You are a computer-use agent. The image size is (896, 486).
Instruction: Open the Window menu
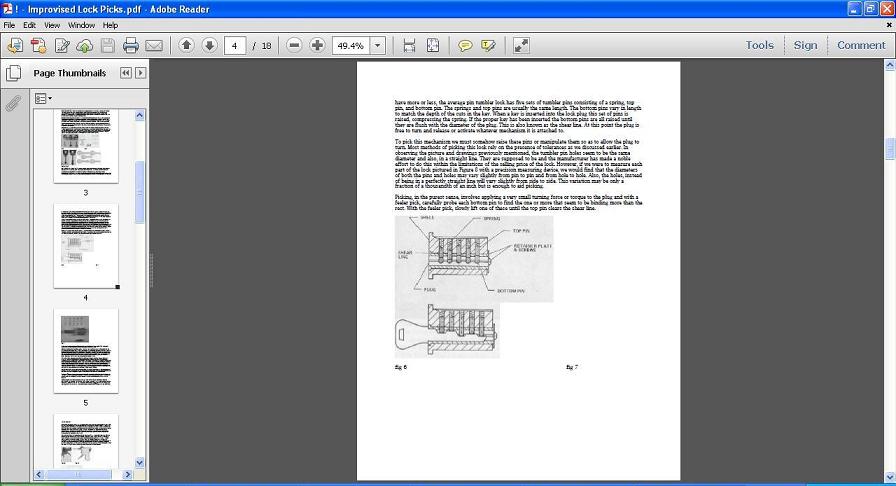pos(81,25)
